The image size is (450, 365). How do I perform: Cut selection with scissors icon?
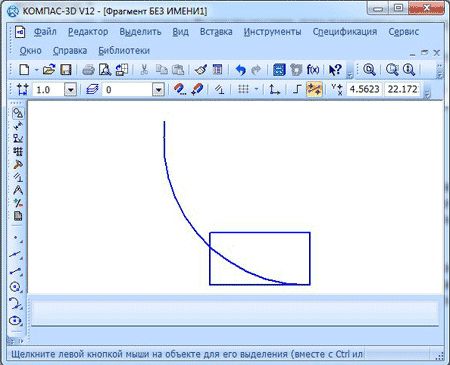(144, 70)
